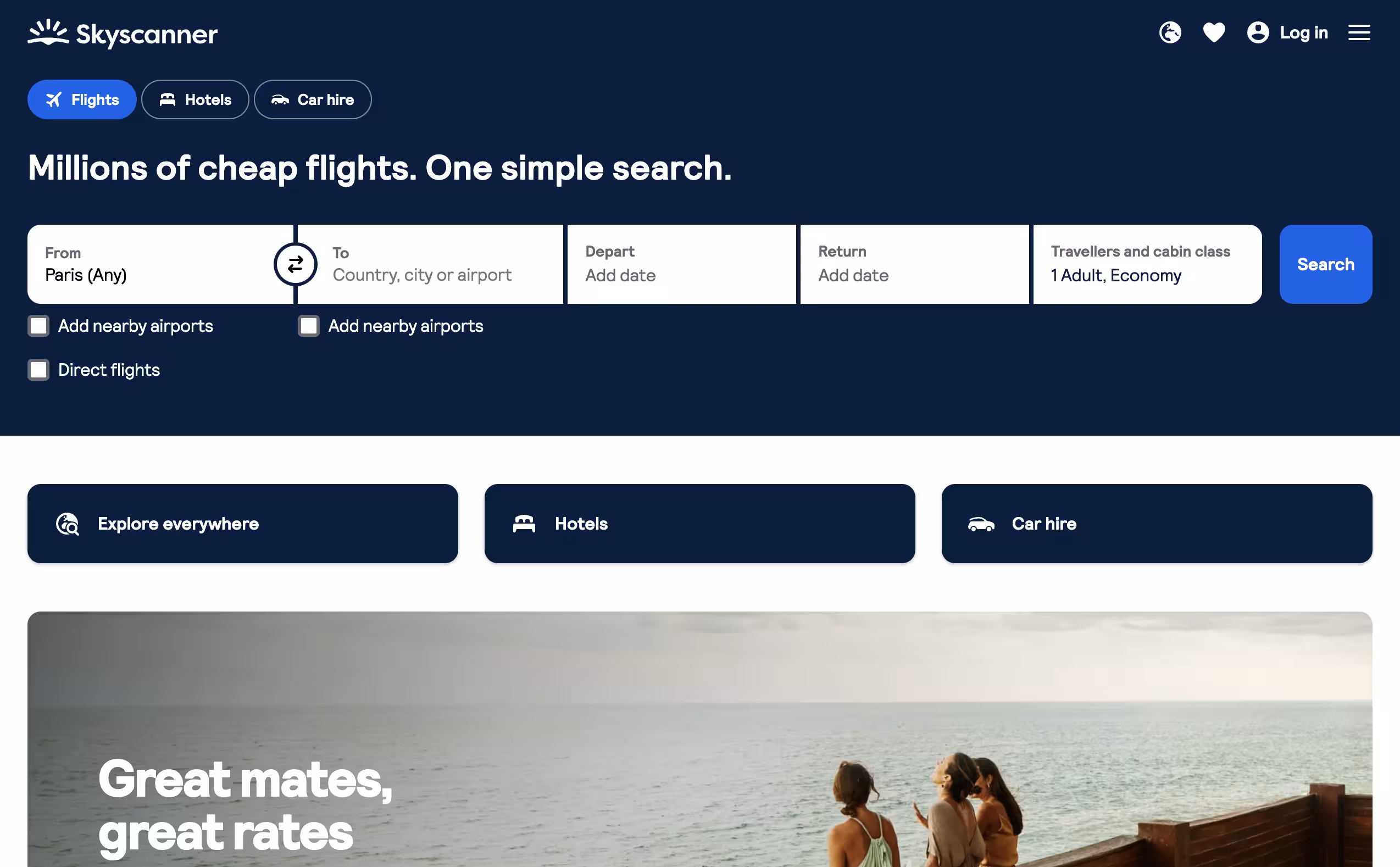The image size is (1400, 867).
Task: Open regional settings globe icon
Action: pos(1170,32)
